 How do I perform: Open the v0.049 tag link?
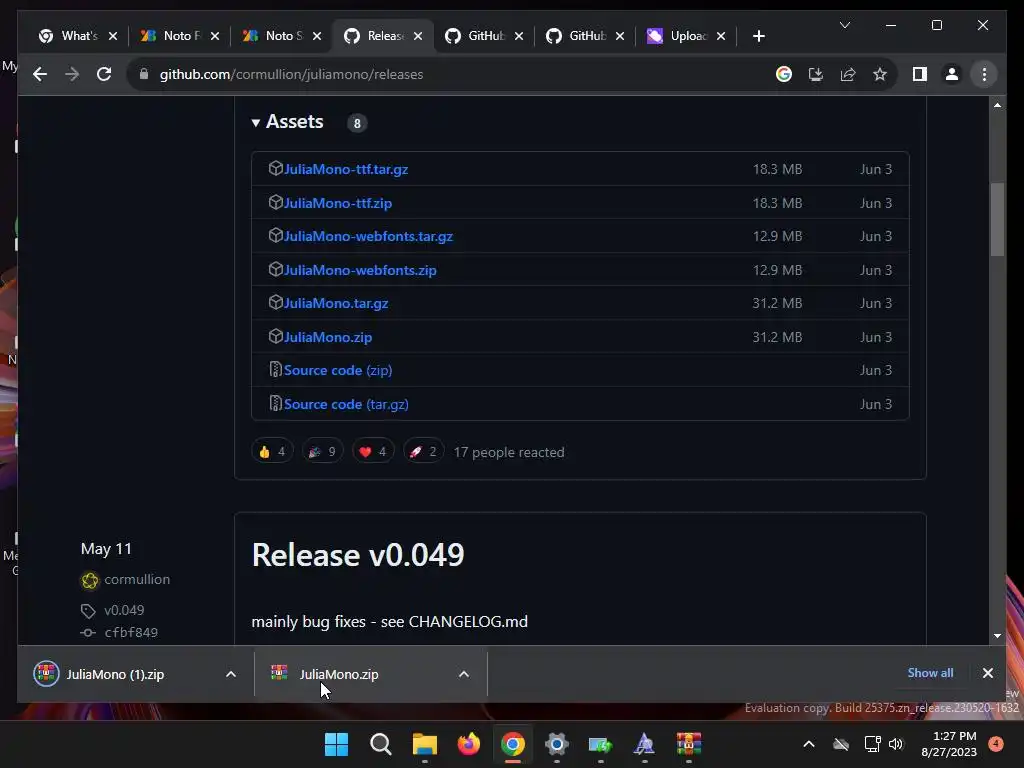click(x=124, y=610)
